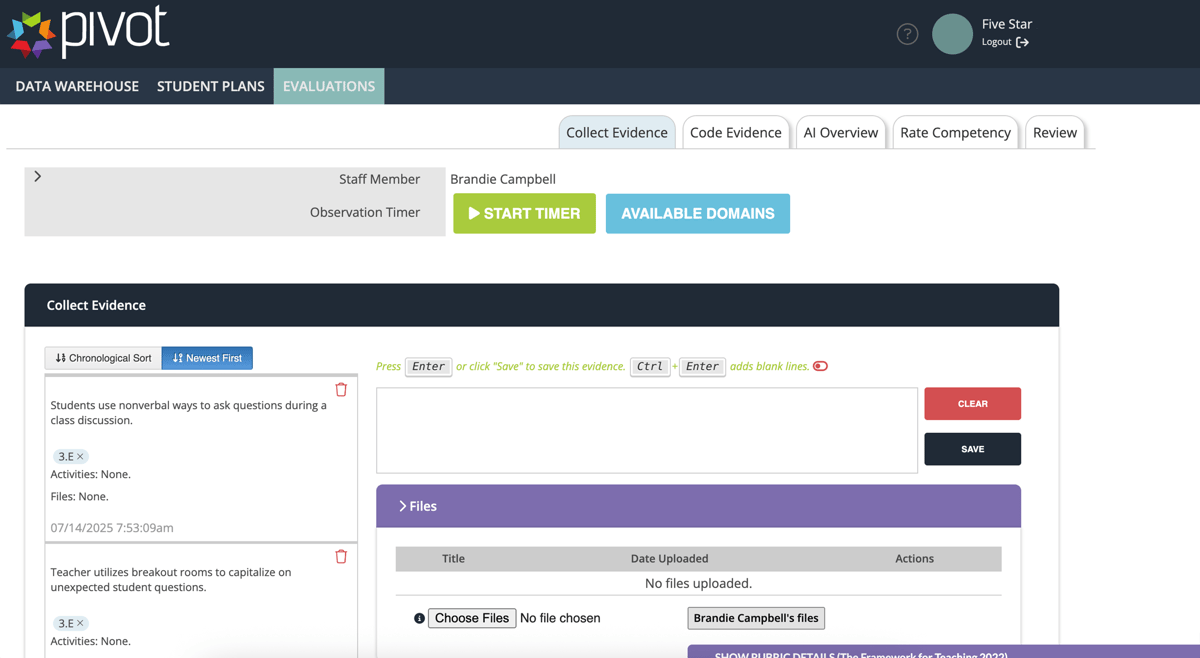Toggle the adds blank lines switch
The image size is (1200, 658).
pyautogui.click(x=819, y=366)
